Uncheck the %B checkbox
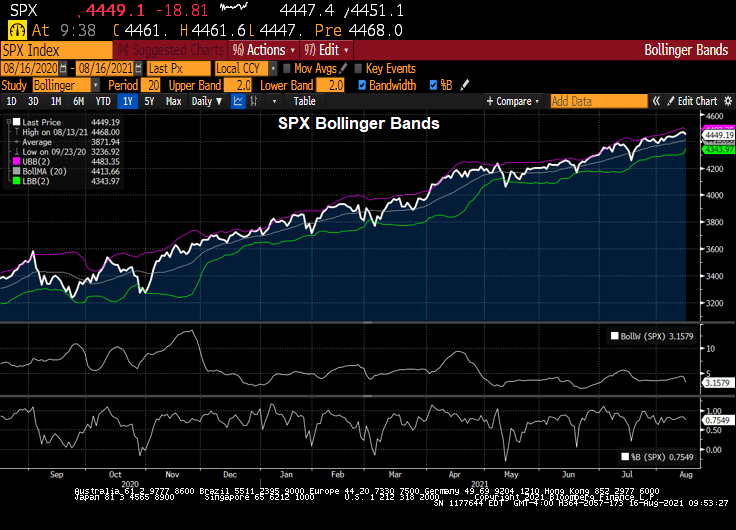This screenshot has width=736, height=530. pyautogui.click(x=433, y=85)
